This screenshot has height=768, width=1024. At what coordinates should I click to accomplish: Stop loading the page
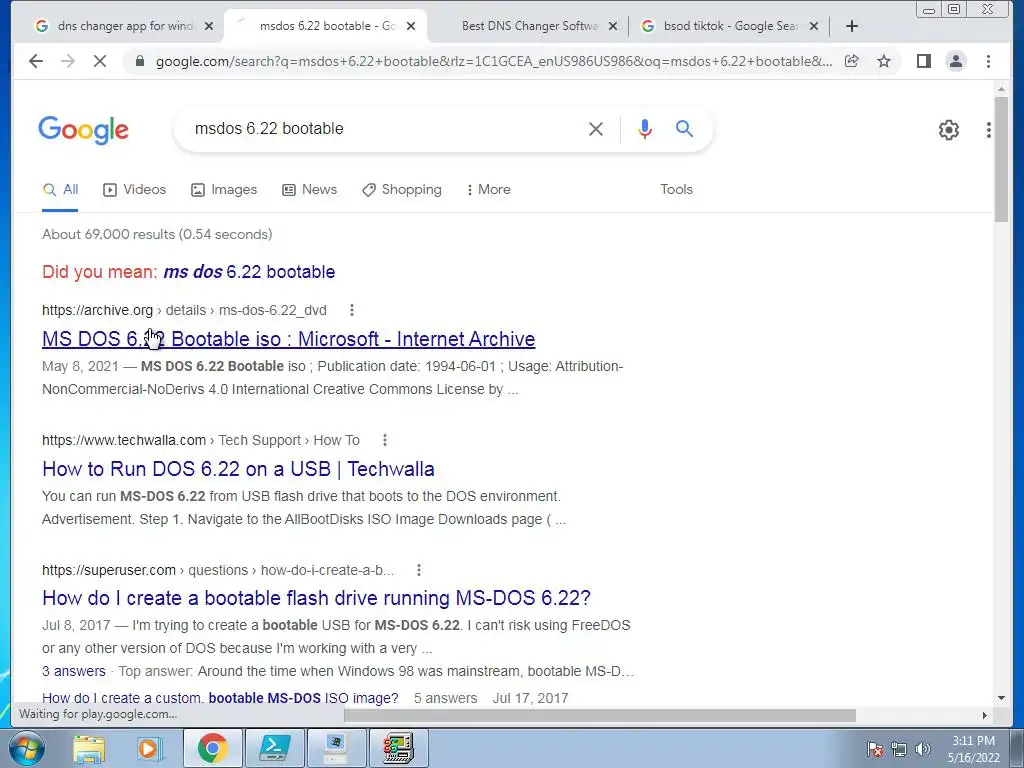[x=99, y=61]
